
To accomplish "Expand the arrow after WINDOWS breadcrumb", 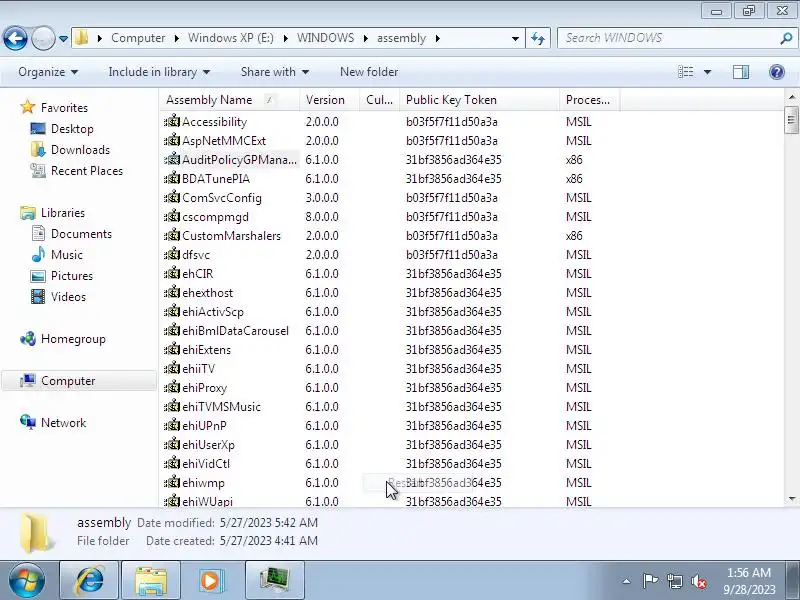I will pos(366,38).
